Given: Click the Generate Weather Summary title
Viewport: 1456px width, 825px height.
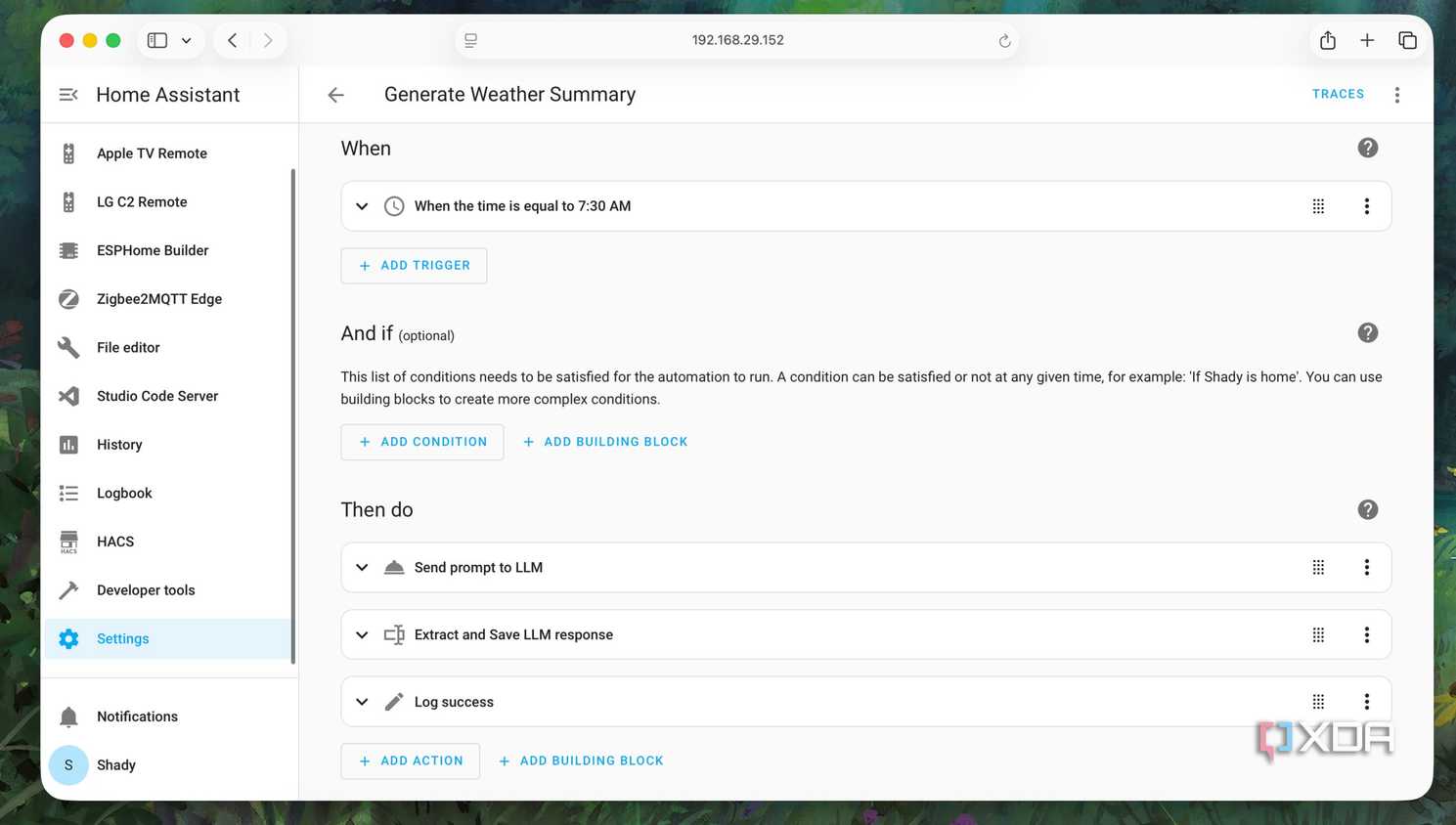Looking at the screenshot, I should [x=509, y=95].
